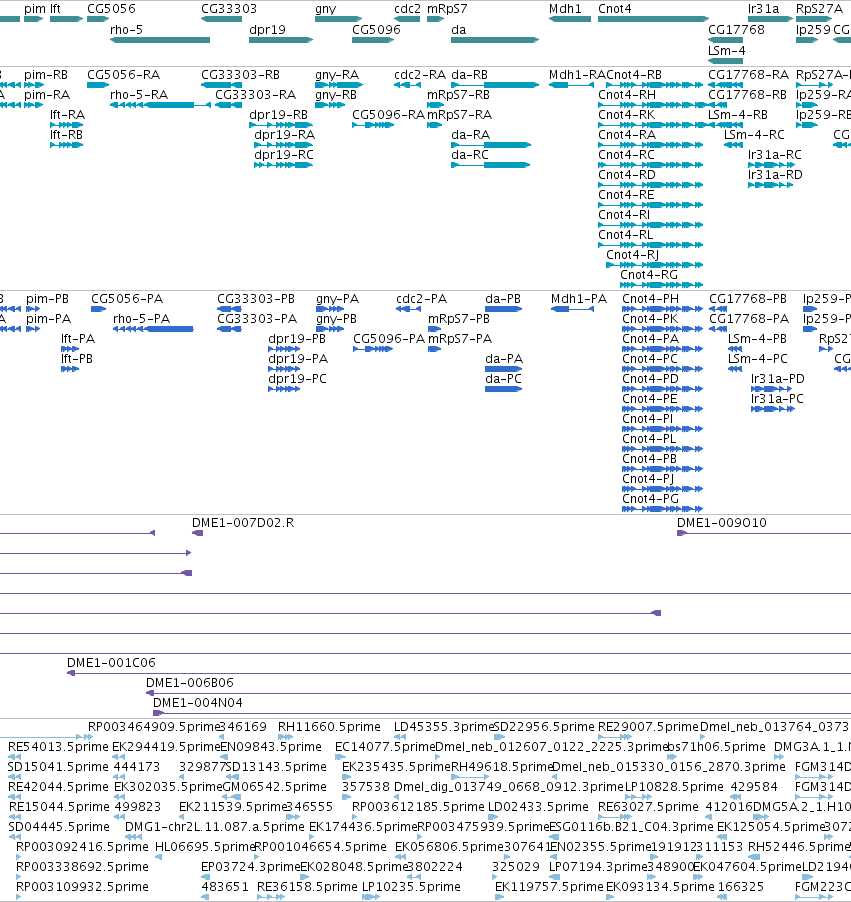
Task: Open the LD02433.5prime EST label
Action: 538,807
